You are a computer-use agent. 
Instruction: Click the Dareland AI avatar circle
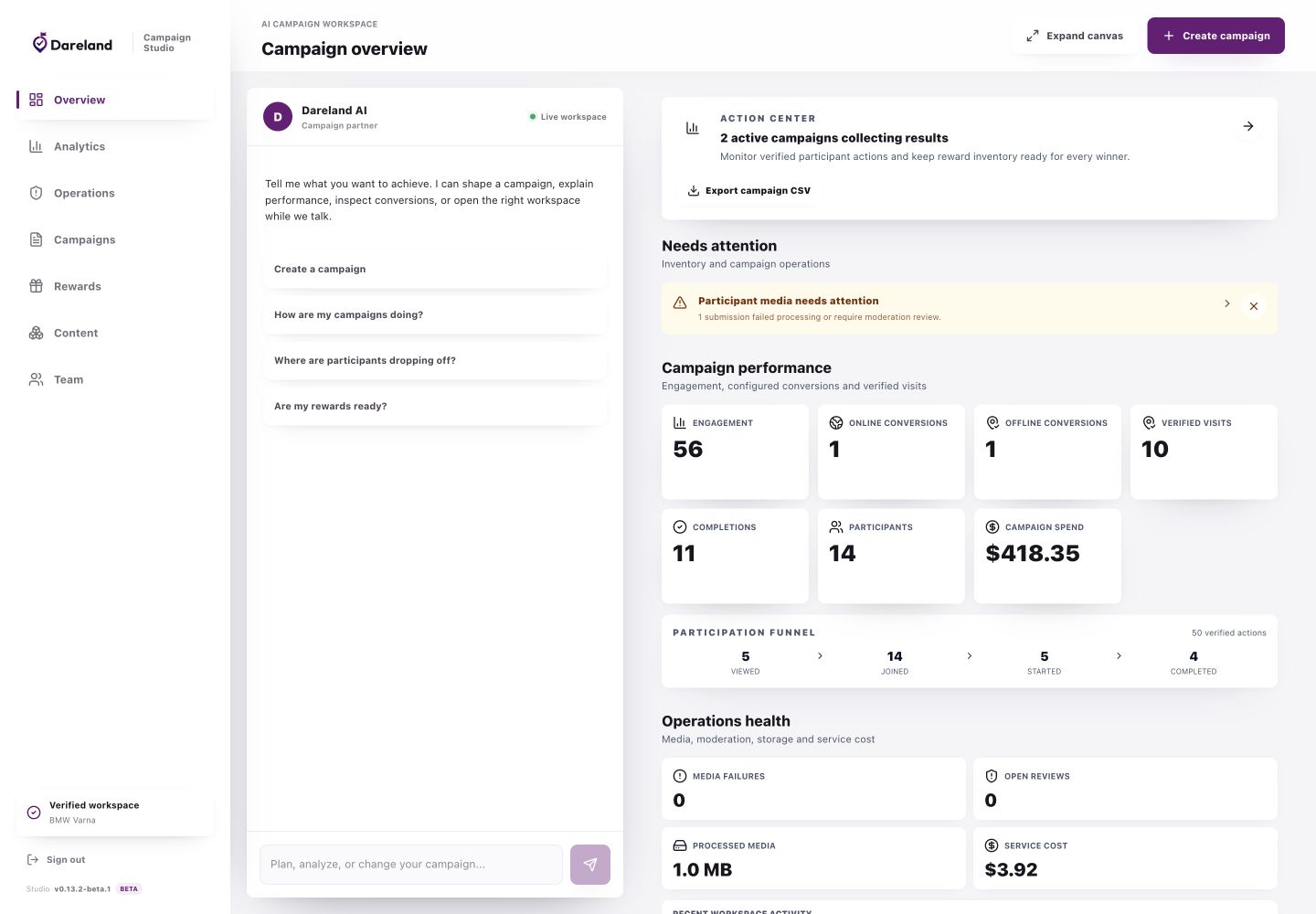(278, 117)
